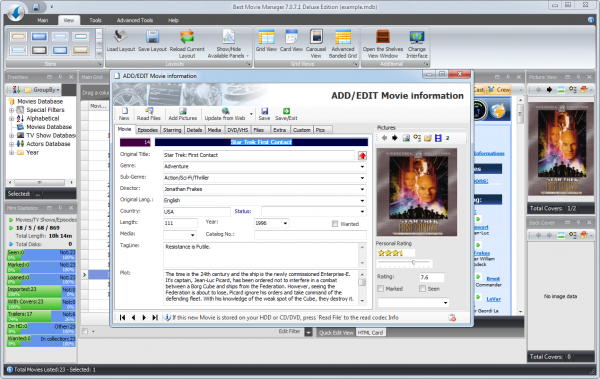600x379 pixels.
Task: Open the Tools ribbon tab
Action: point(95,20)
